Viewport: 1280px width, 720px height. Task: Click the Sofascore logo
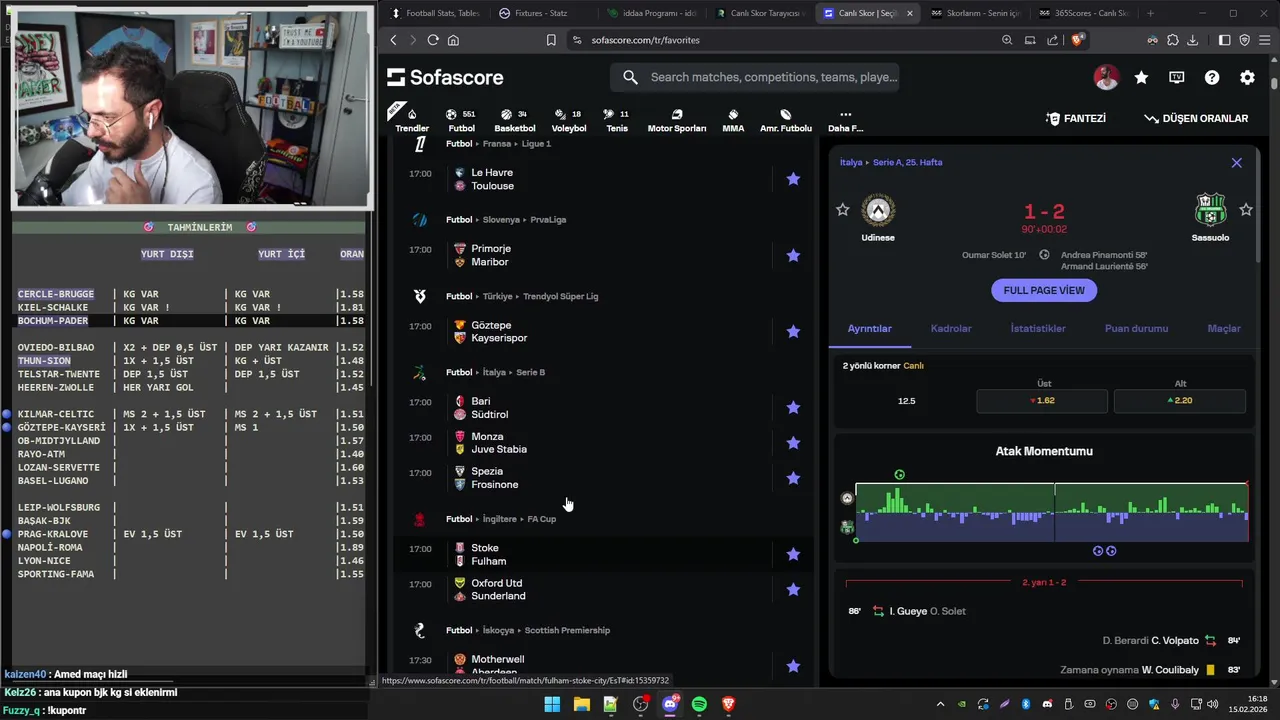pos(445,77)
